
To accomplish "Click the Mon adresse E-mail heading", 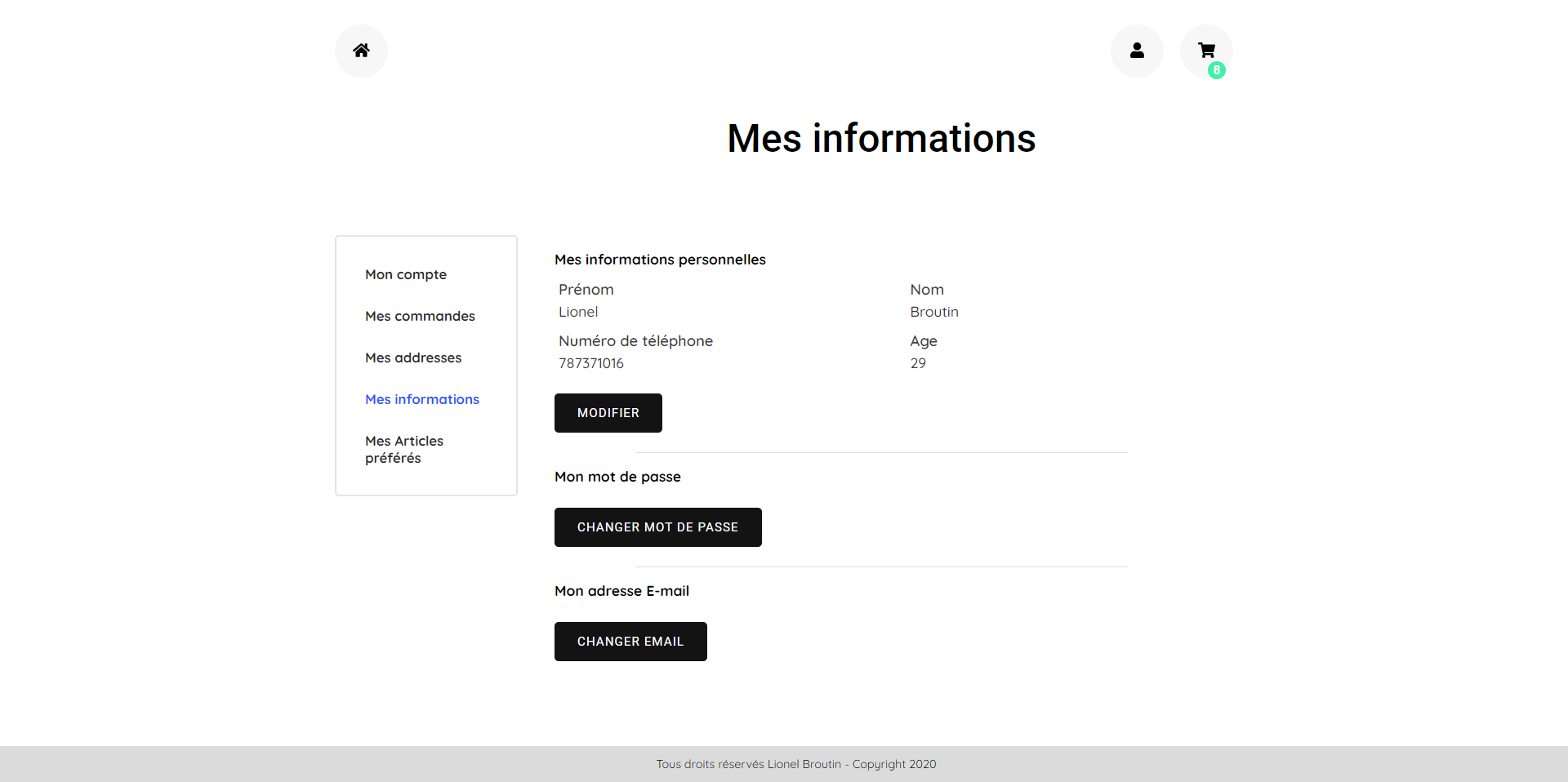I will pos(621,591).
